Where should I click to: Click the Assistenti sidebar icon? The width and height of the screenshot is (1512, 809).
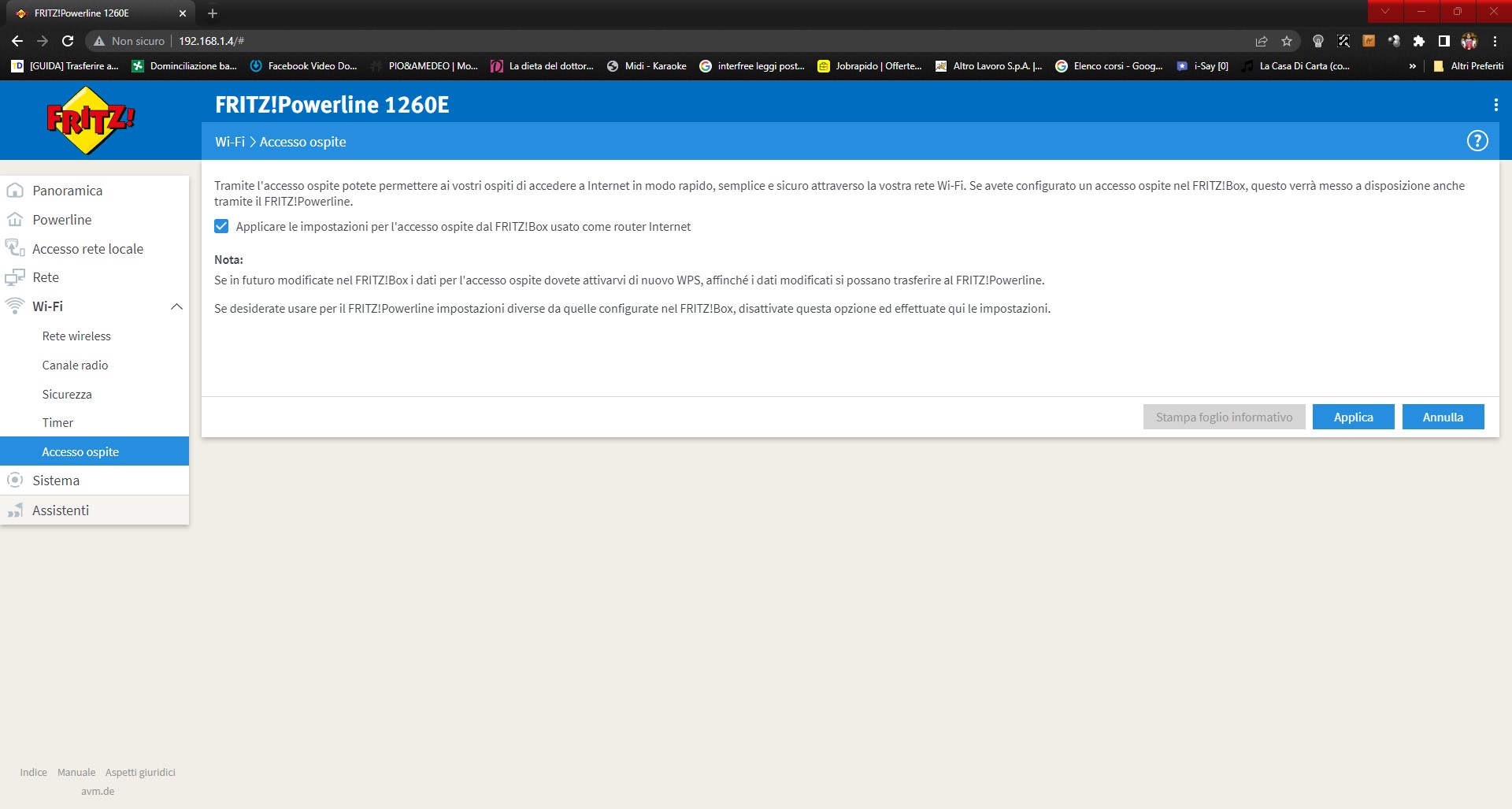pyautogui.click(x=15, y=510)
